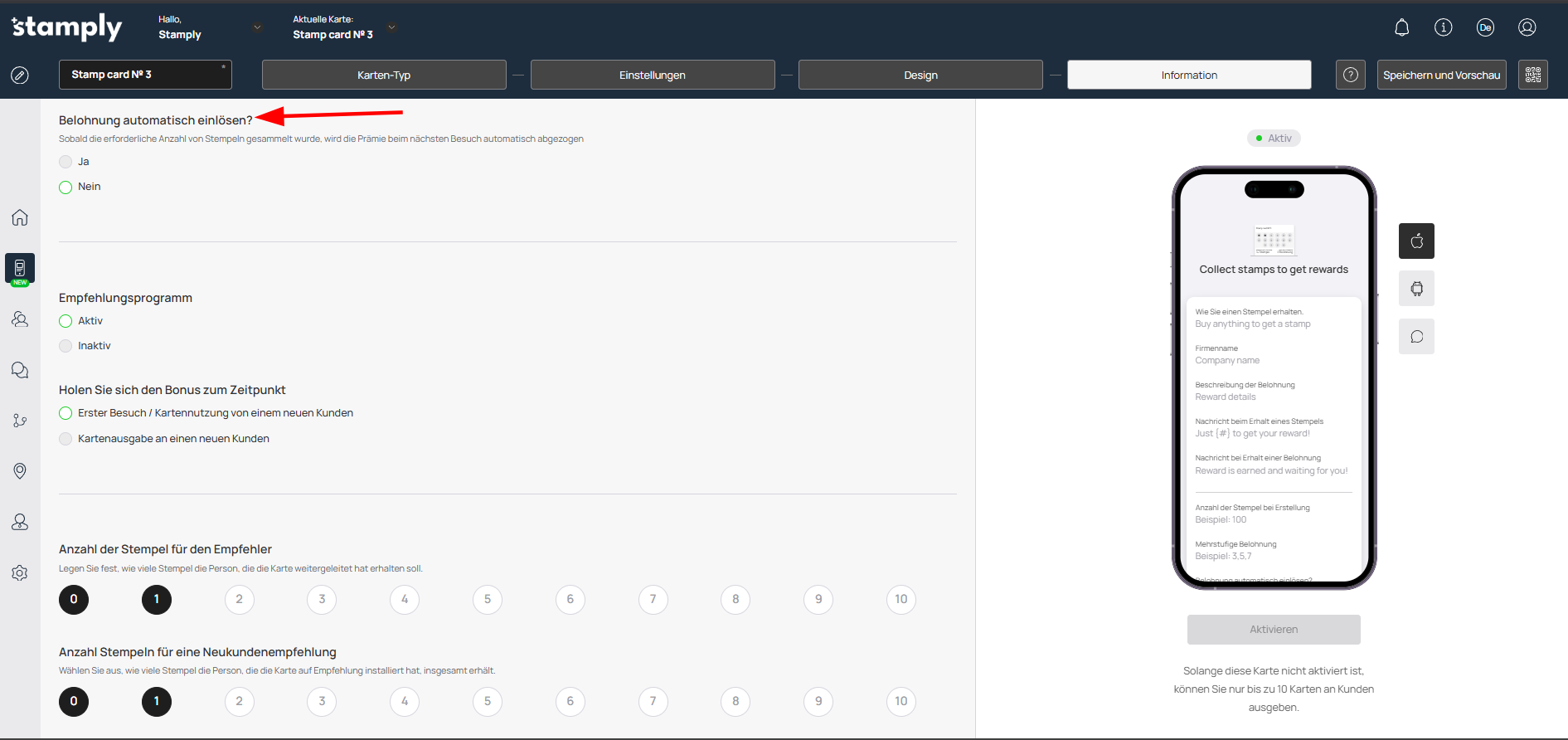Image resolution: width=1568 pixels, height=740 pixels.
Task: Go to home icon in sidebar
Action: [x=20, y=217]
